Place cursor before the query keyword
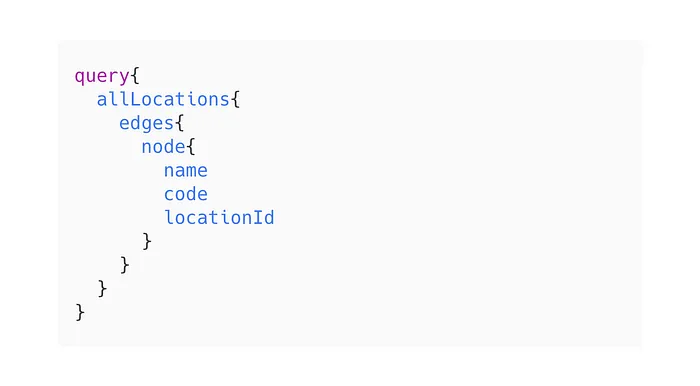 [74, 76]
